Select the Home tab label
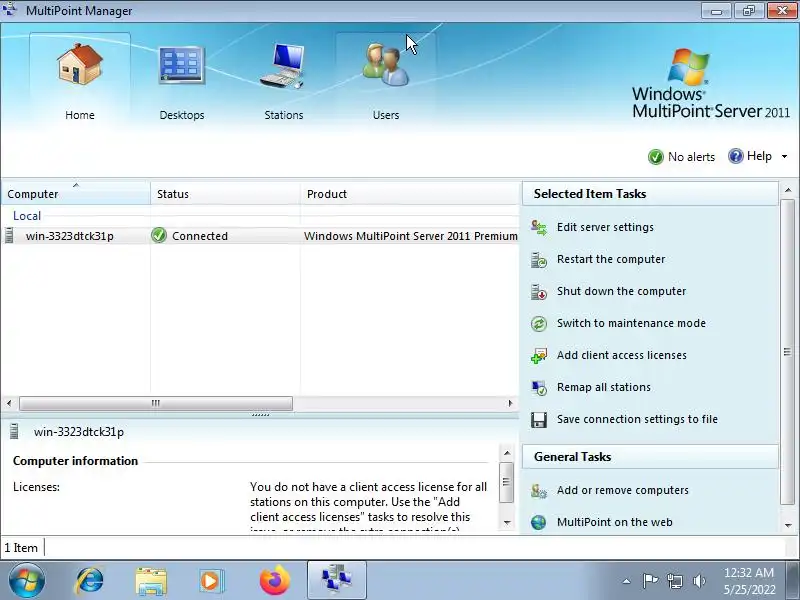Screen dimensions: 800x600 click(x=80, y=115)
